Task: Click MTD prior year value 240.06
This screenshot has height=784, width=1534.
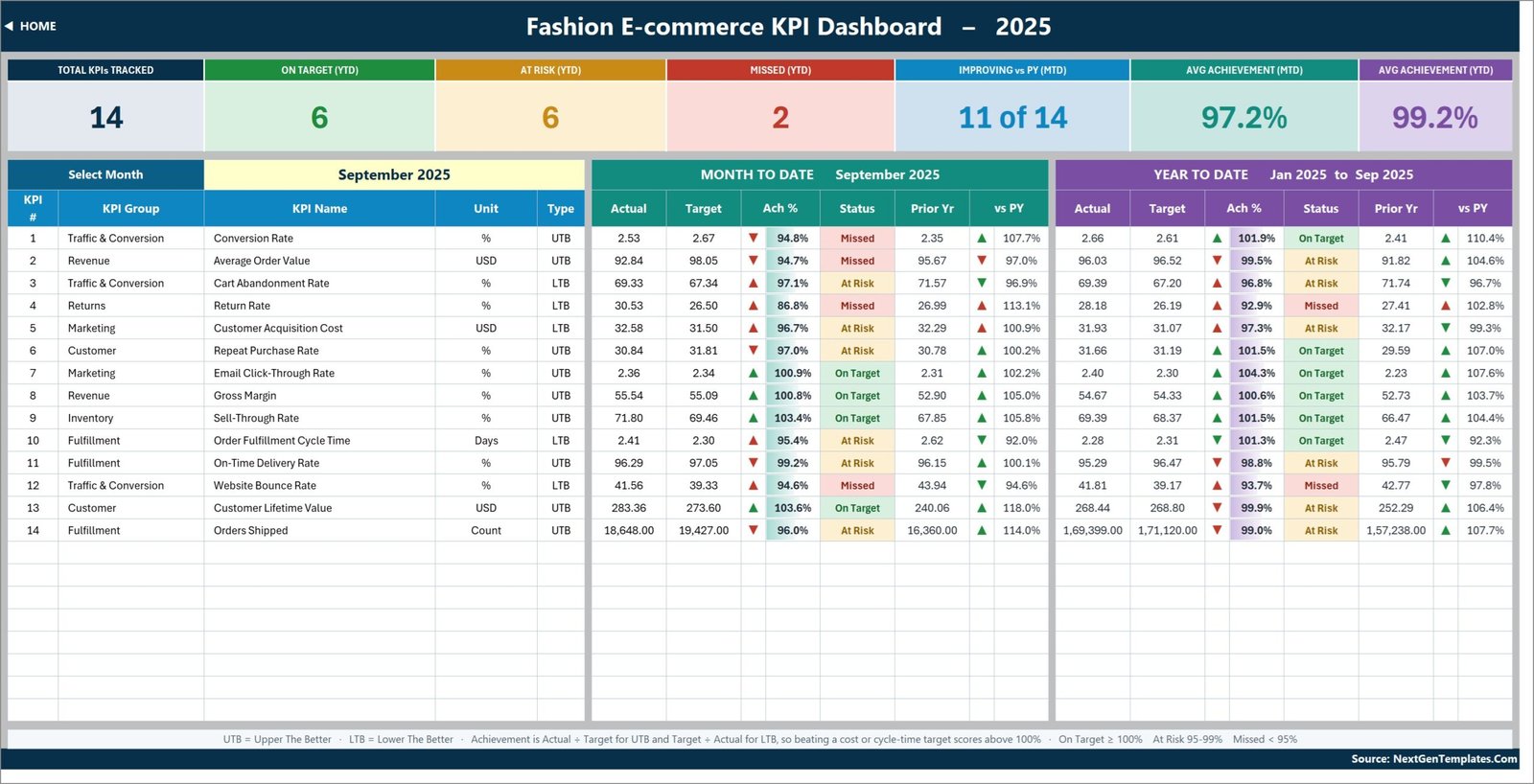Action: pos(932,508)
